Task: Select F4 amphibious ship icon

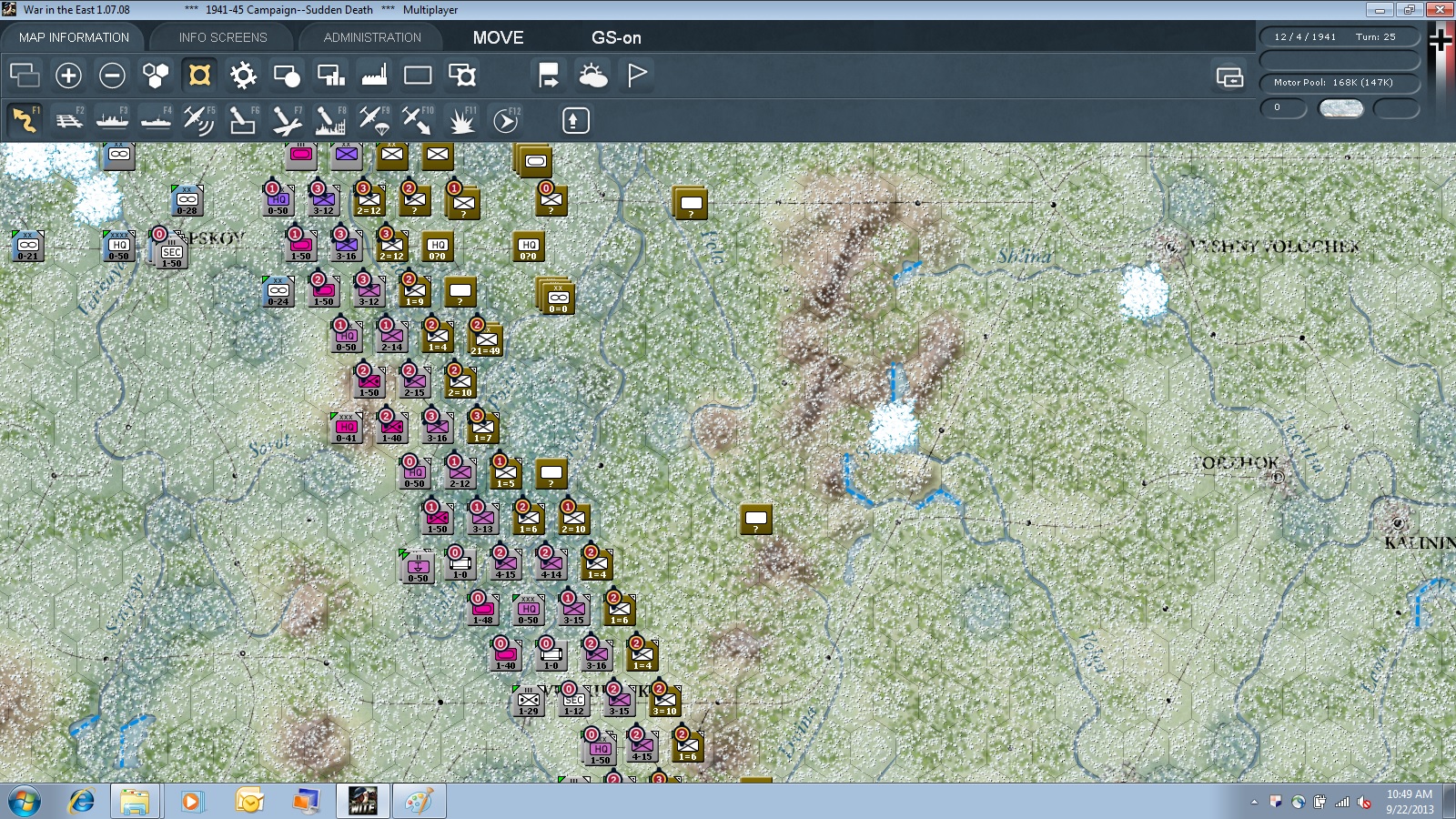Action: (x=157, y=120)
